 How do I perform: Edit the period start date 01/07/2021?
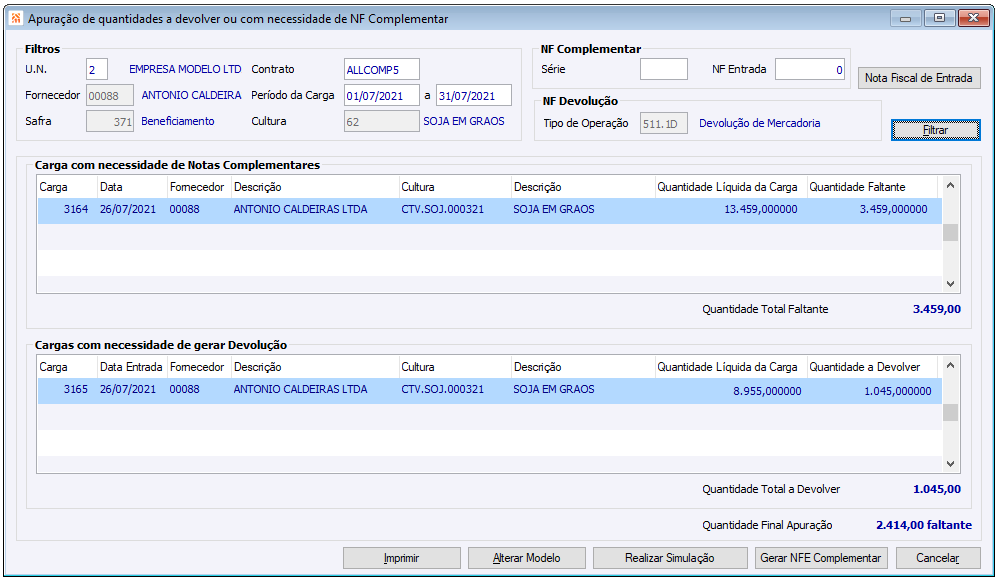[x=381, y=96]
